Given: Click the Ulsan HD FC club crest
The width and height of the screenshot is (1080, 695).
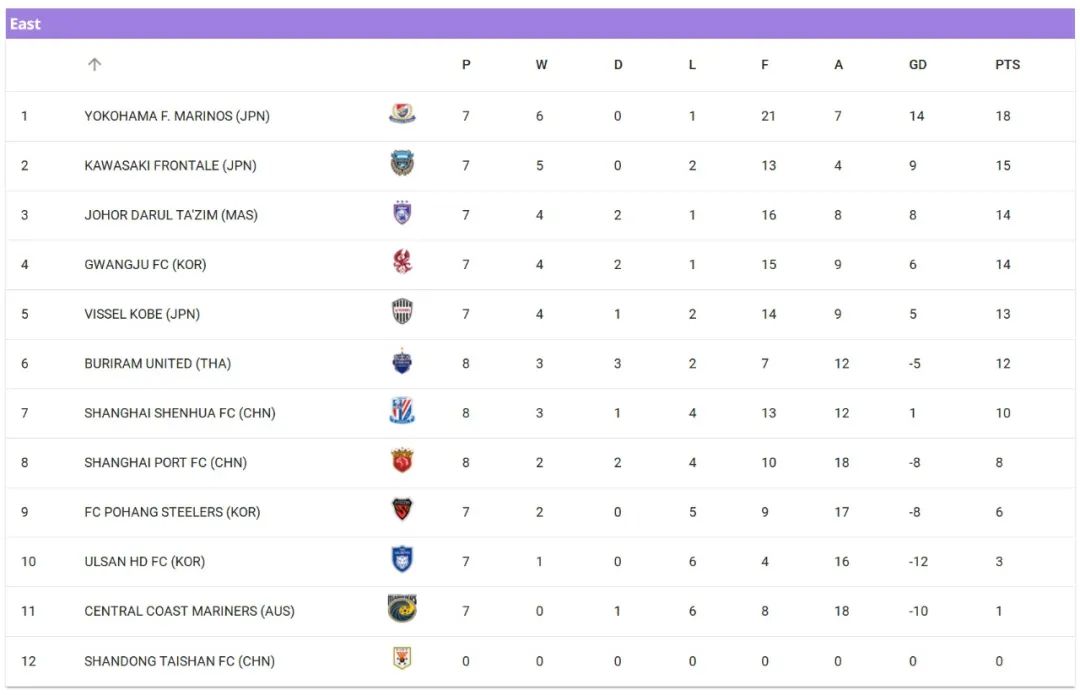Looking at the screenshot, I should click(402, 561).
